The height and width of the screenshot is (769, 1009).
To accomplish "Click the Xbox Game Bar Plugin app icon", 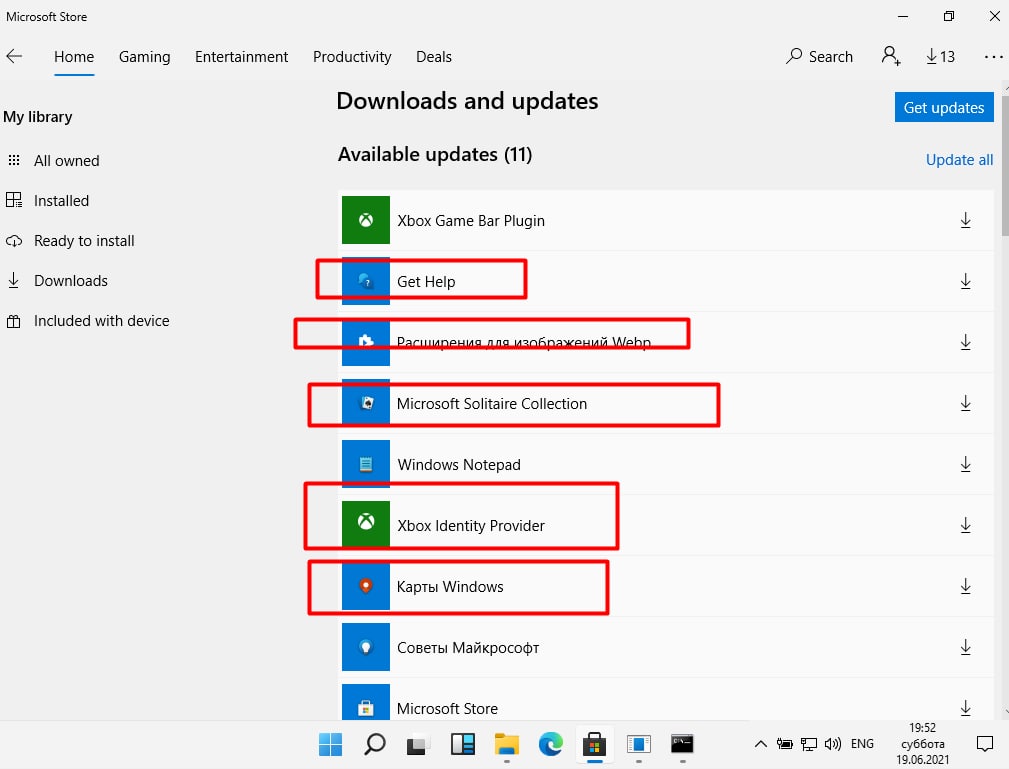I will coord(366,220).
